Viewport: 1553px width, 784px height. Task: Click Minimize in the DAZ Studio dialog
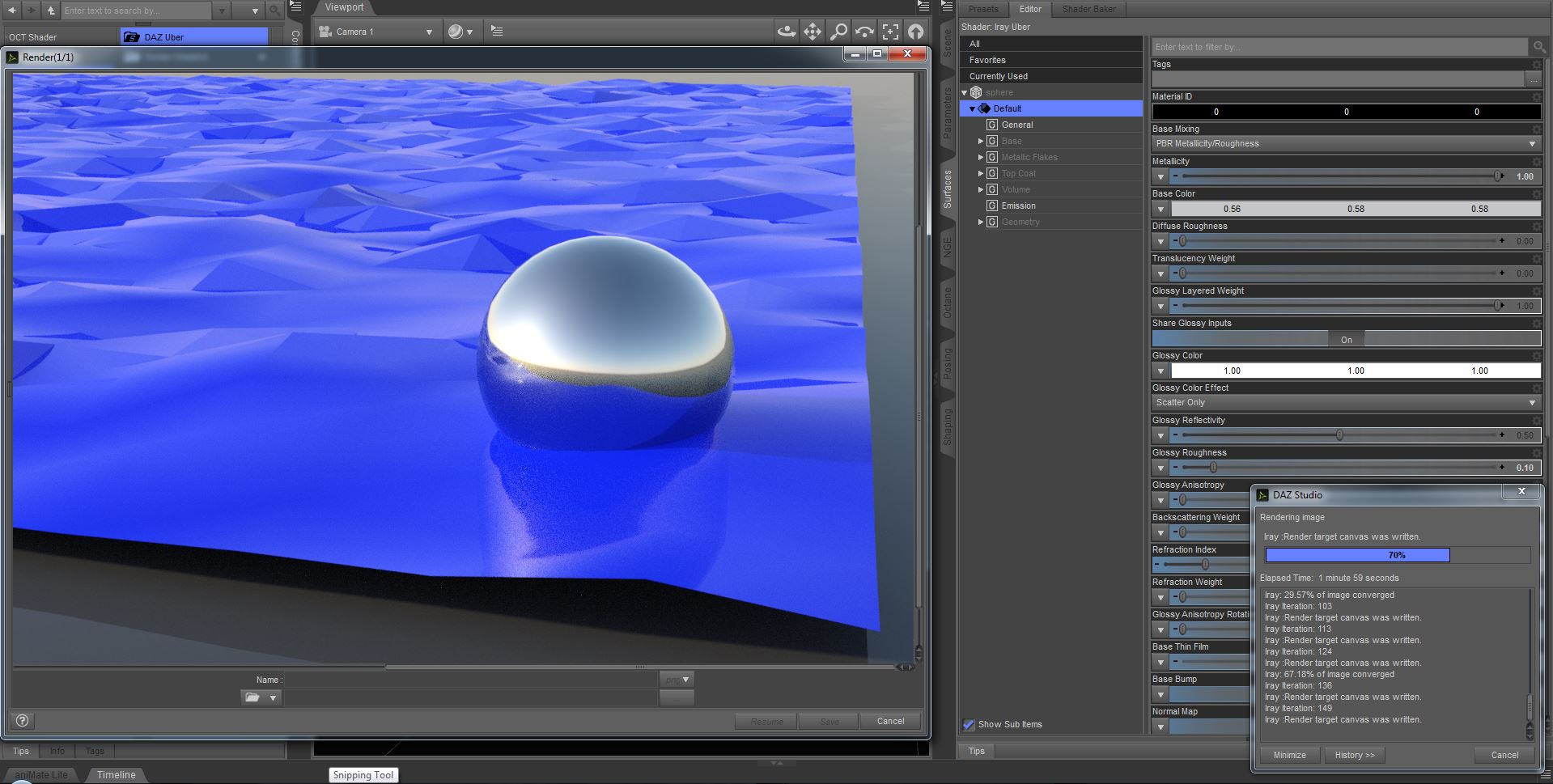tap(1289, 755)
